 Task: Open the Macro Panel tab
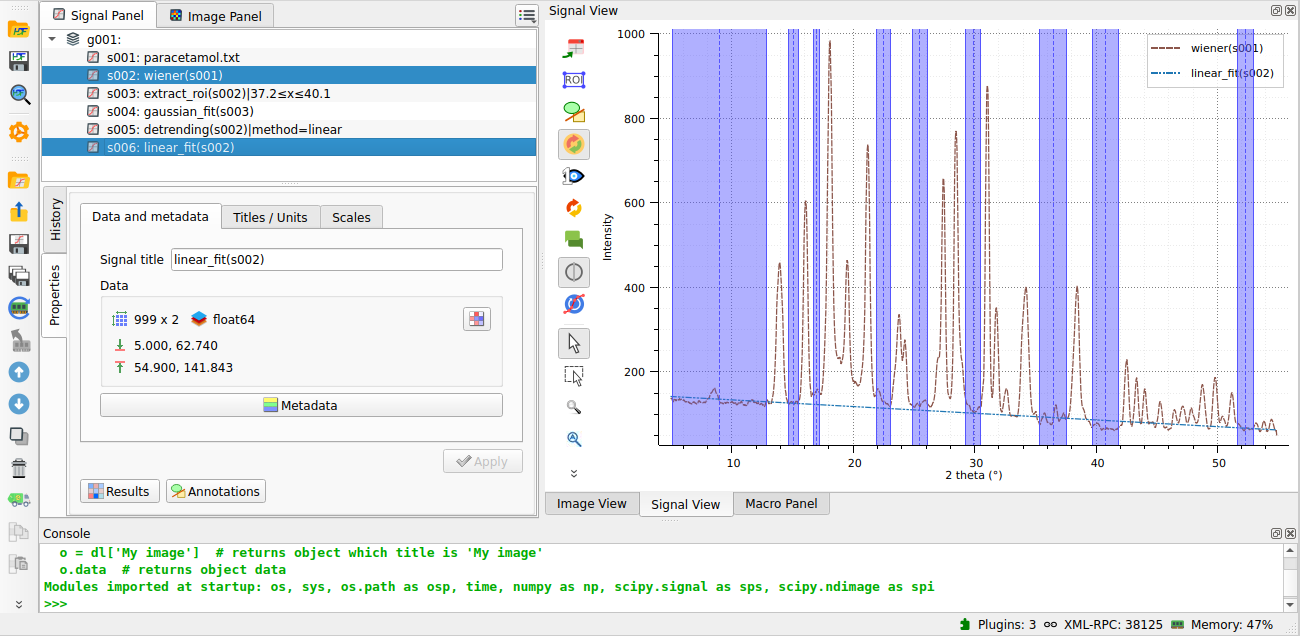(781, 504)
